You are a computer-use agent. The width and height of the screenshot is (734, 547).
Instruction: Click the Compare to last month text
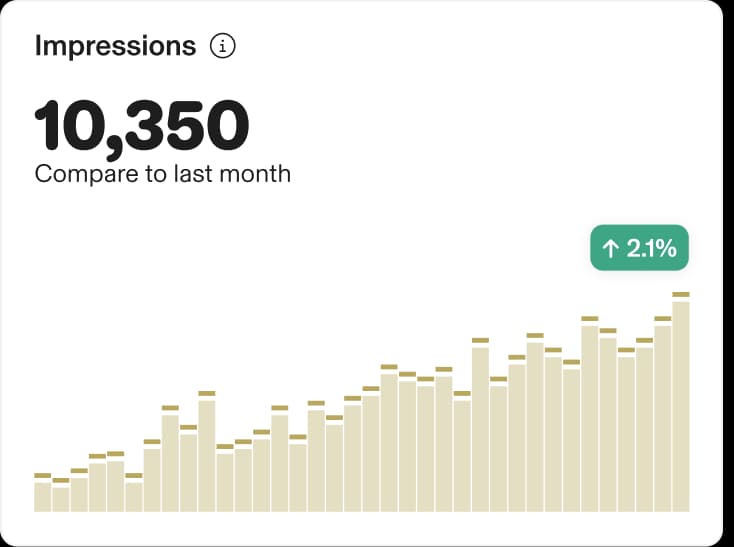coord(162,173)
